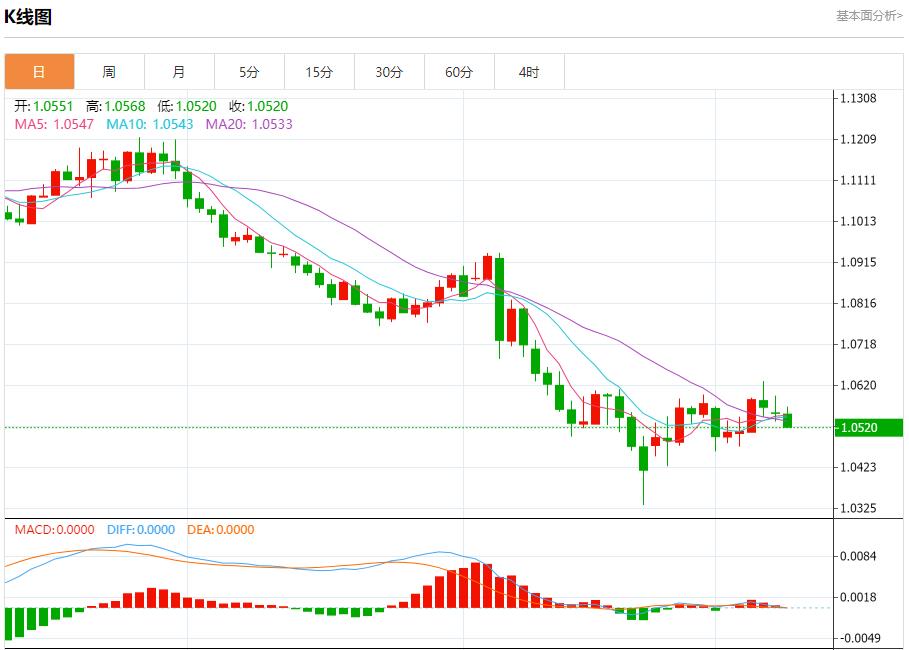Open the 基本面分析 link

pos(868,16)
